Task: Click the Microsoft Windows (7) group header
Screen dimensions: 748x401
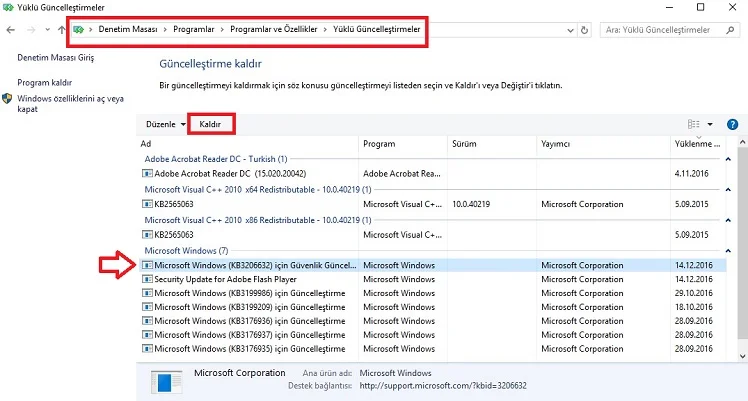Action: tap(186, 250)
